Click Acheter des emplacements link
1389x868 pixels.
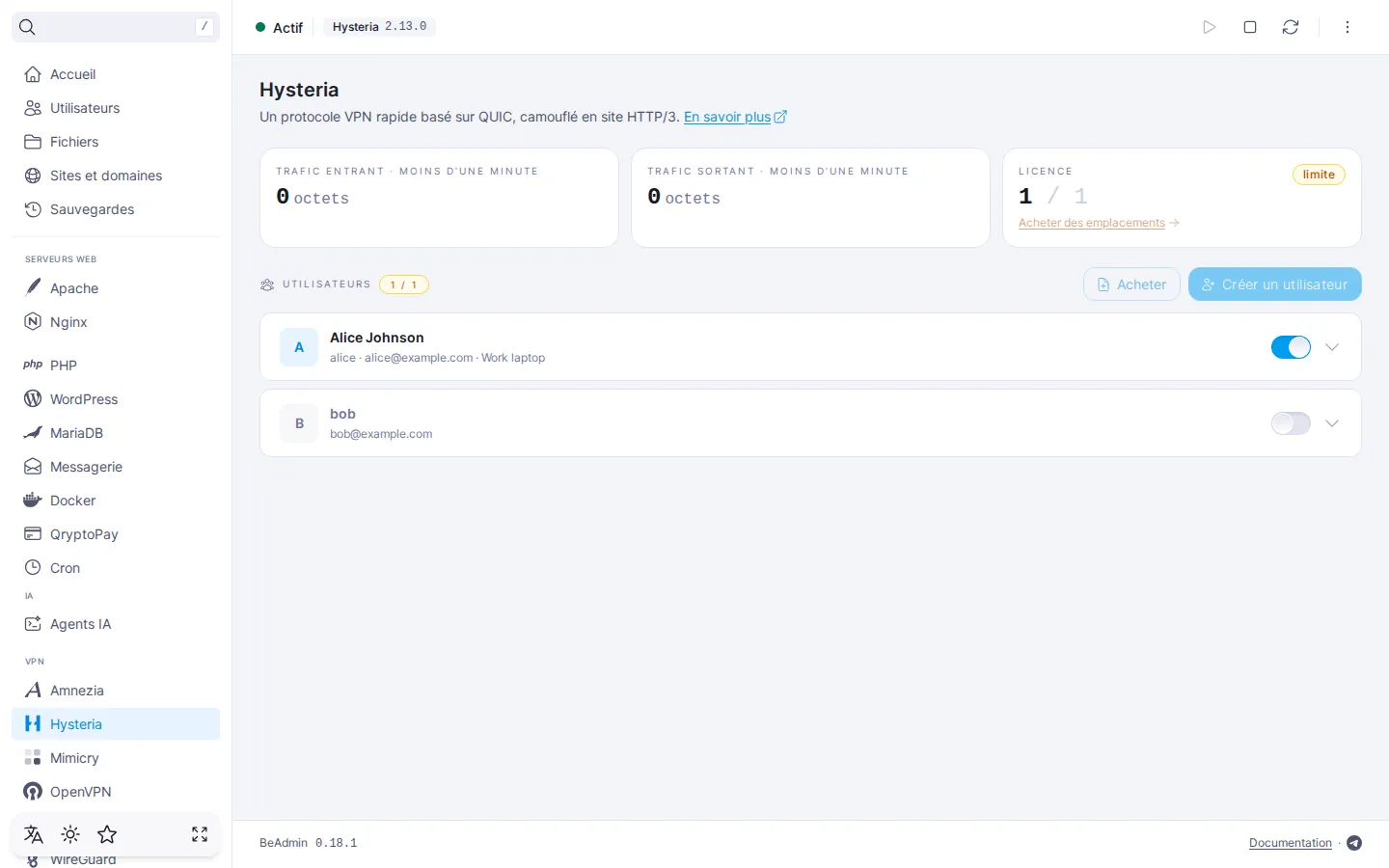pos(1099,223)
